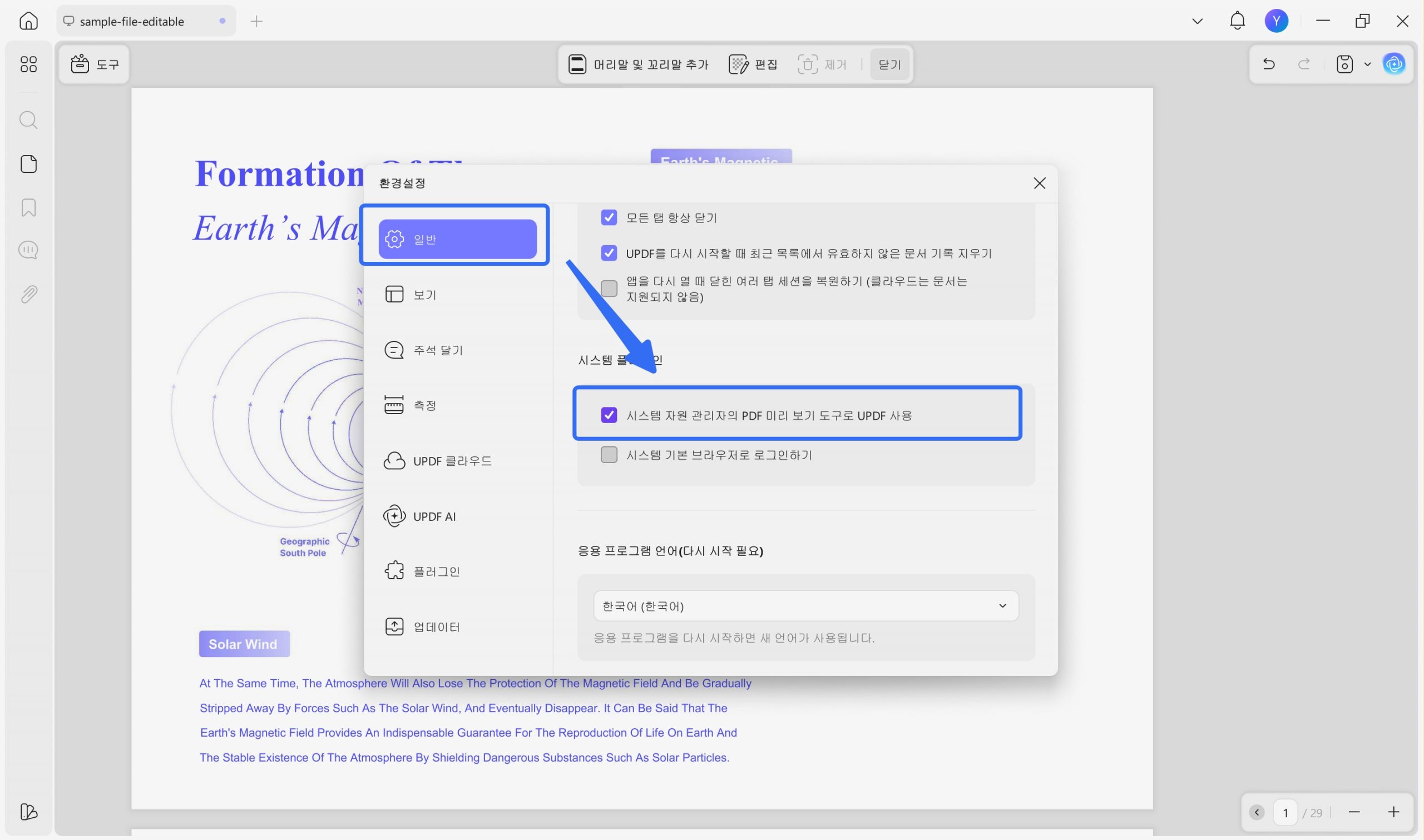Screen dimensions: 1424x840
Task: Click the 편집 edit toolbar item
Action: click(753, 64)
